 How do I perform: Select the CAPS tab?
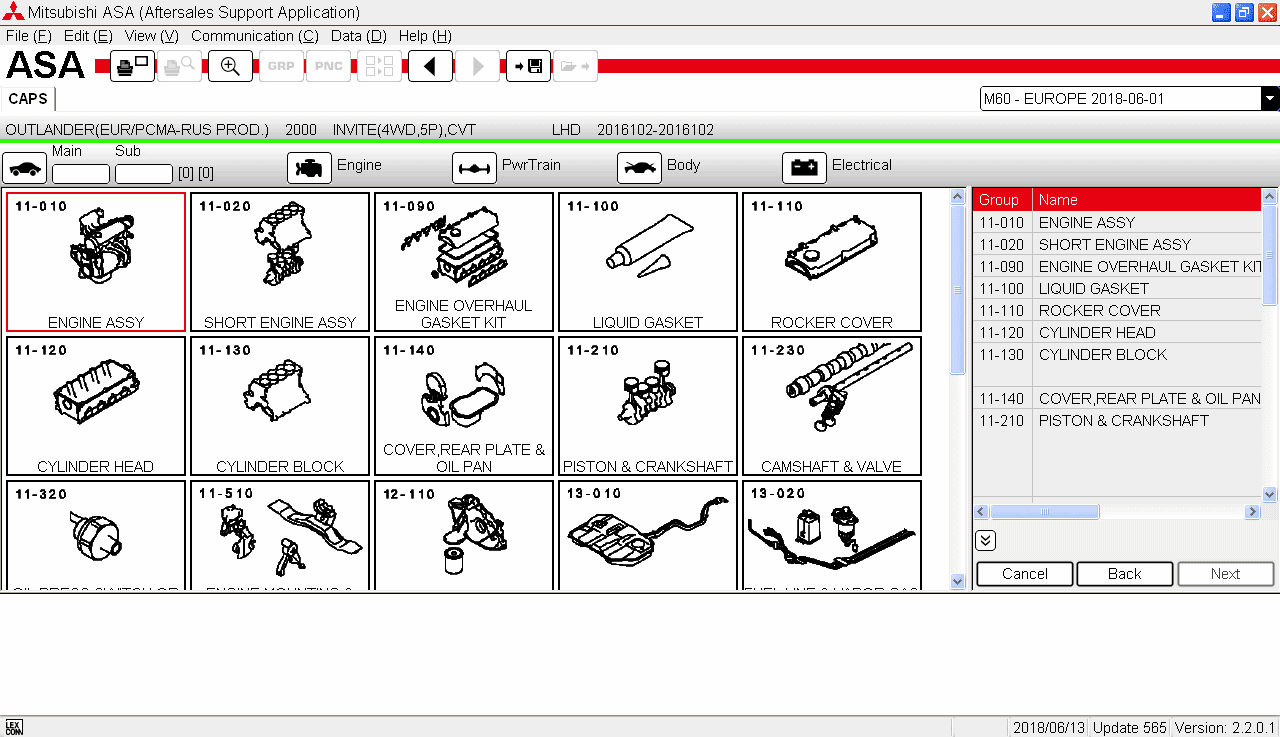[x=28, y=99]
